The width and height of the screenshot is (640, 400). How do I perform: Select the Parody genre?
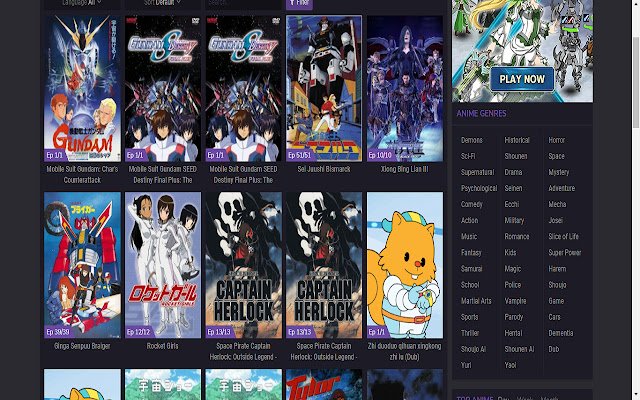pos(513,317)
